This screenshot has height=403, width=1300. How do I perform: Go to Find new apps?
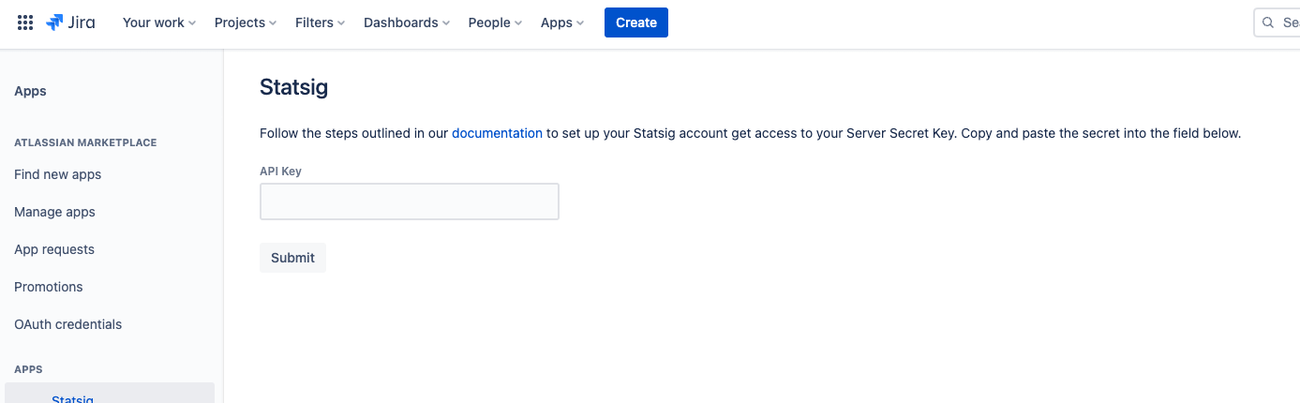point(58,174)
